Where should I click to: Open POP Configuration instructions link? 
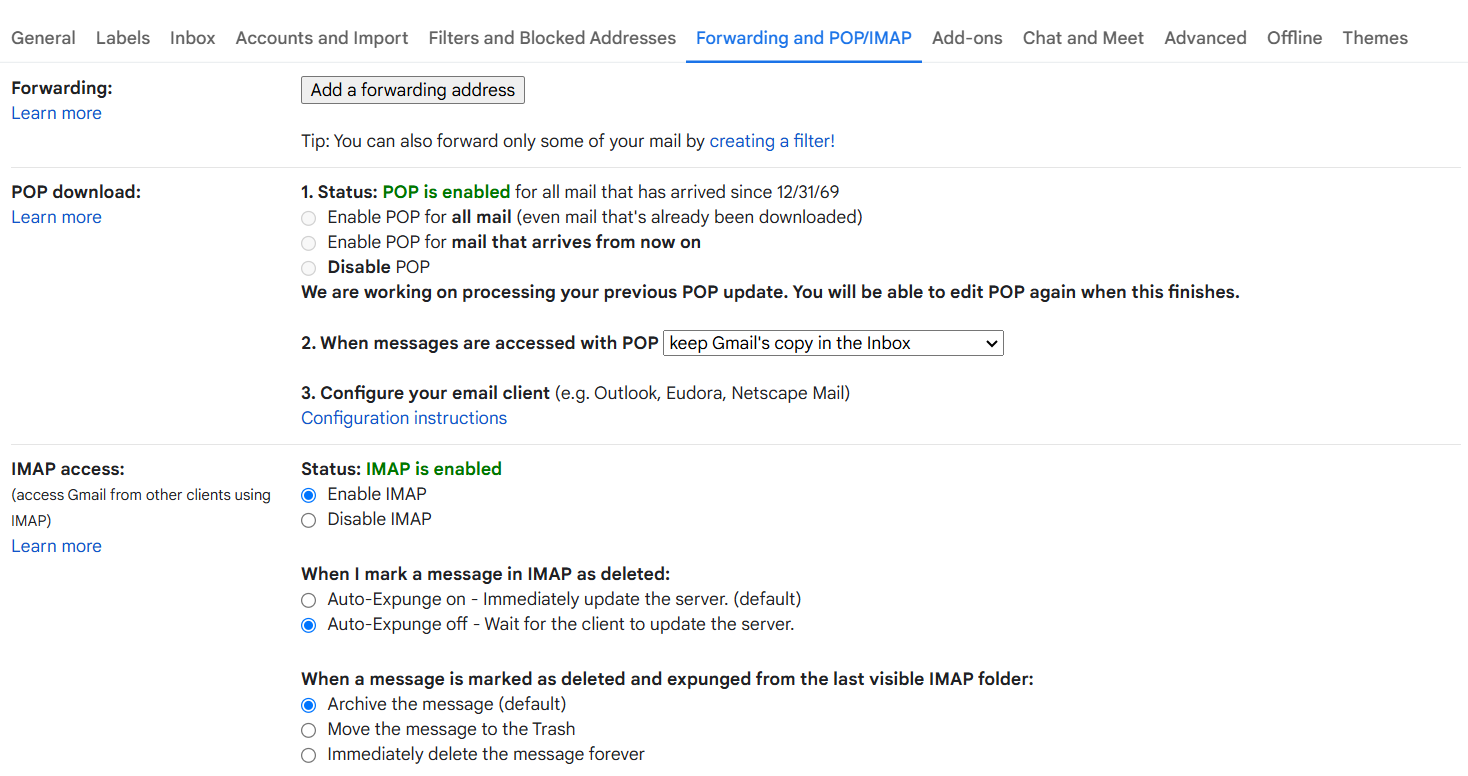coord(404,418)
